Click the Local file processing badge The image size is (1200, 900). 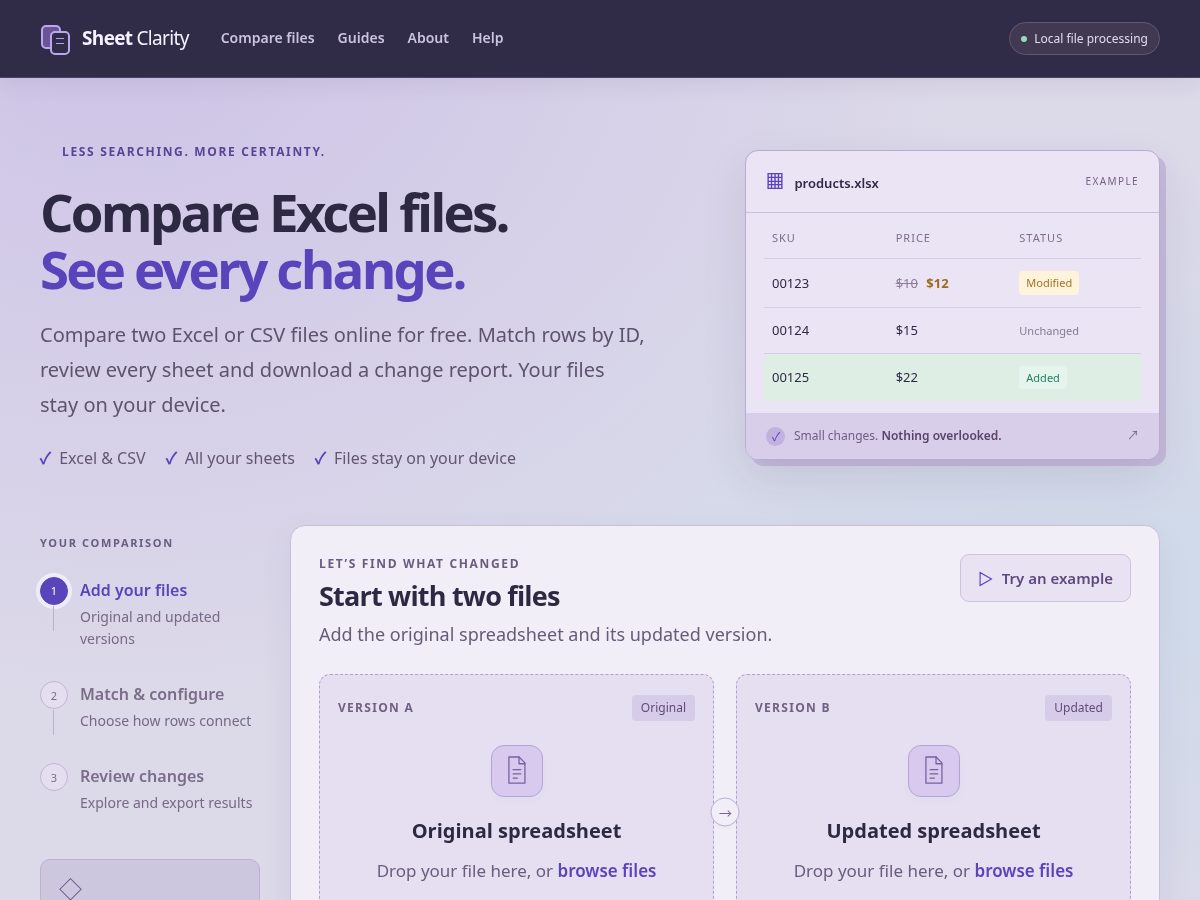(1084, 38)
